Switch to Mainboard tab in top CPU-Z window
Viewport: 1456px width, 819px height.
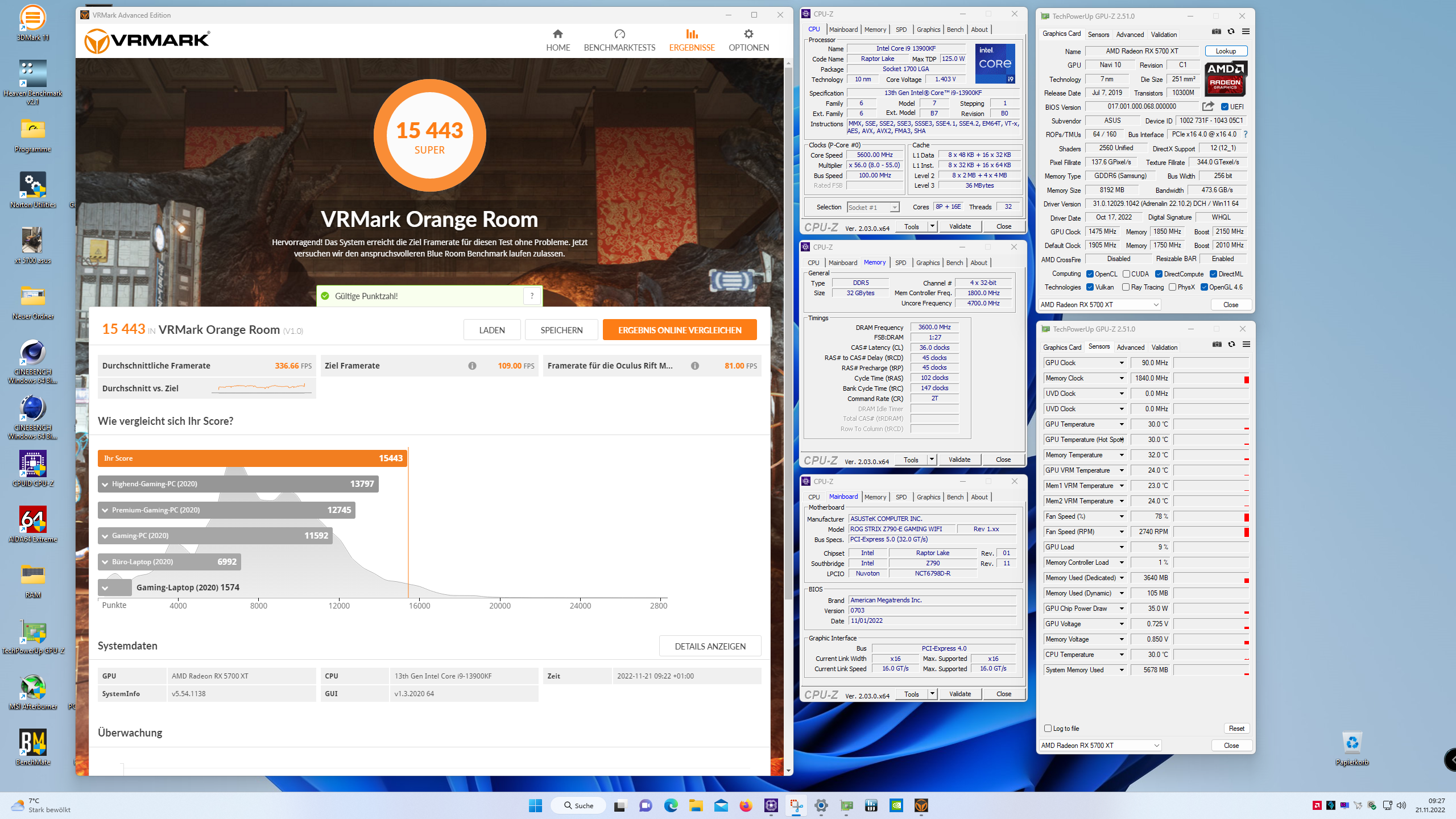(843, 30)
